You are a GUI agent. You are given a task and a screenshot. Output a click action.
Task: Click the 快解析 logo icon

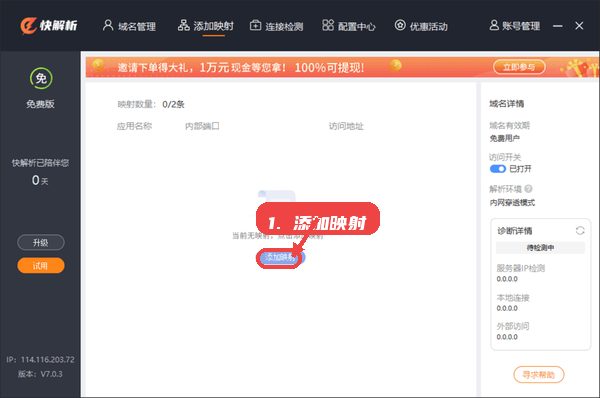29,26
